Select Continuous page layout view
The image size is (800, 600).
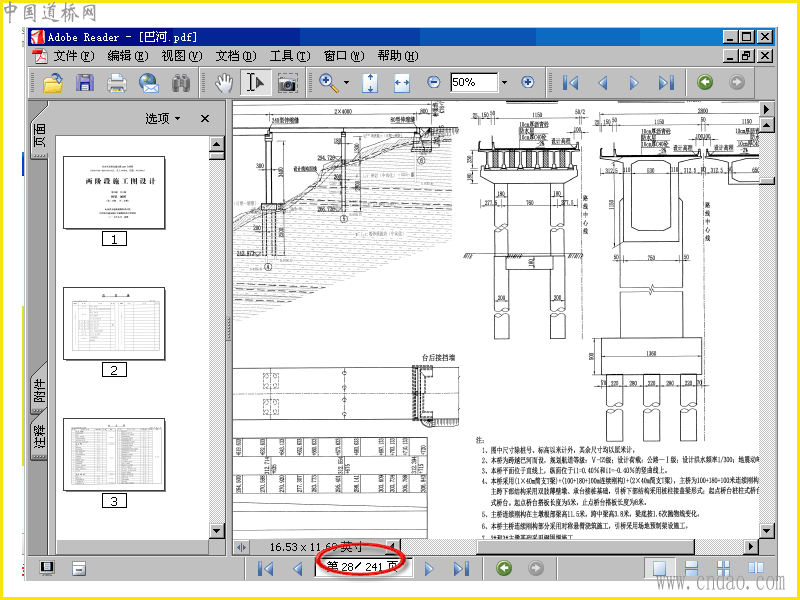click(x=691, y=568)
